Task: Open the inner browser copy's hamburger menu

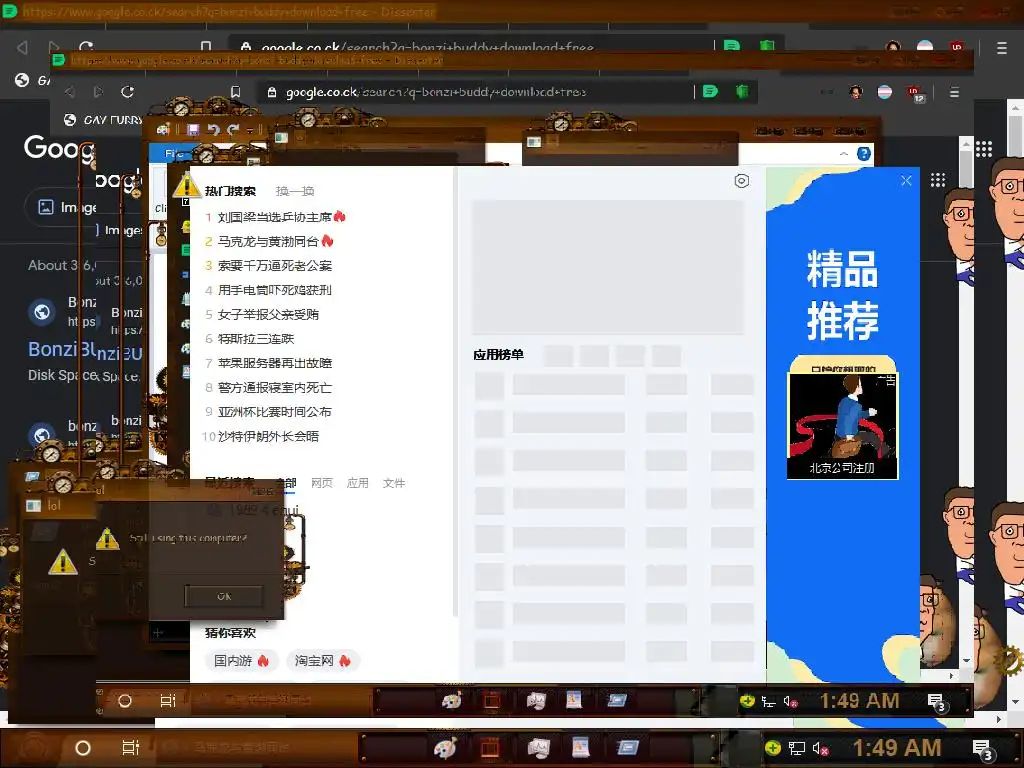Action: pyautogui.click(x=954, y=92)
